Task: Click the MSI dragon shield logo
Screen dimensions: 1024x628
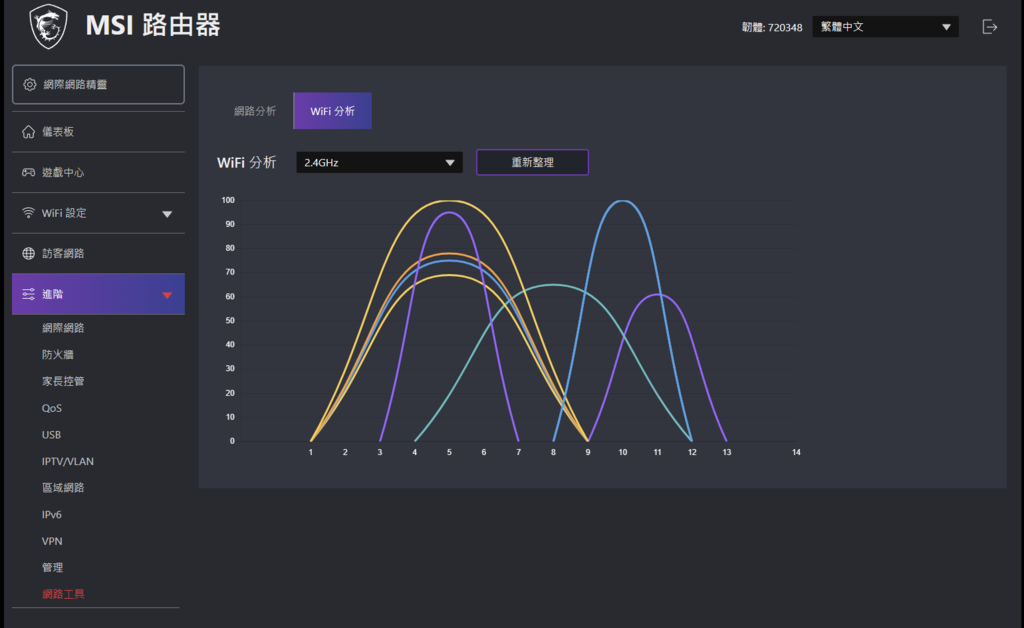Action: [x=49, y=26]
